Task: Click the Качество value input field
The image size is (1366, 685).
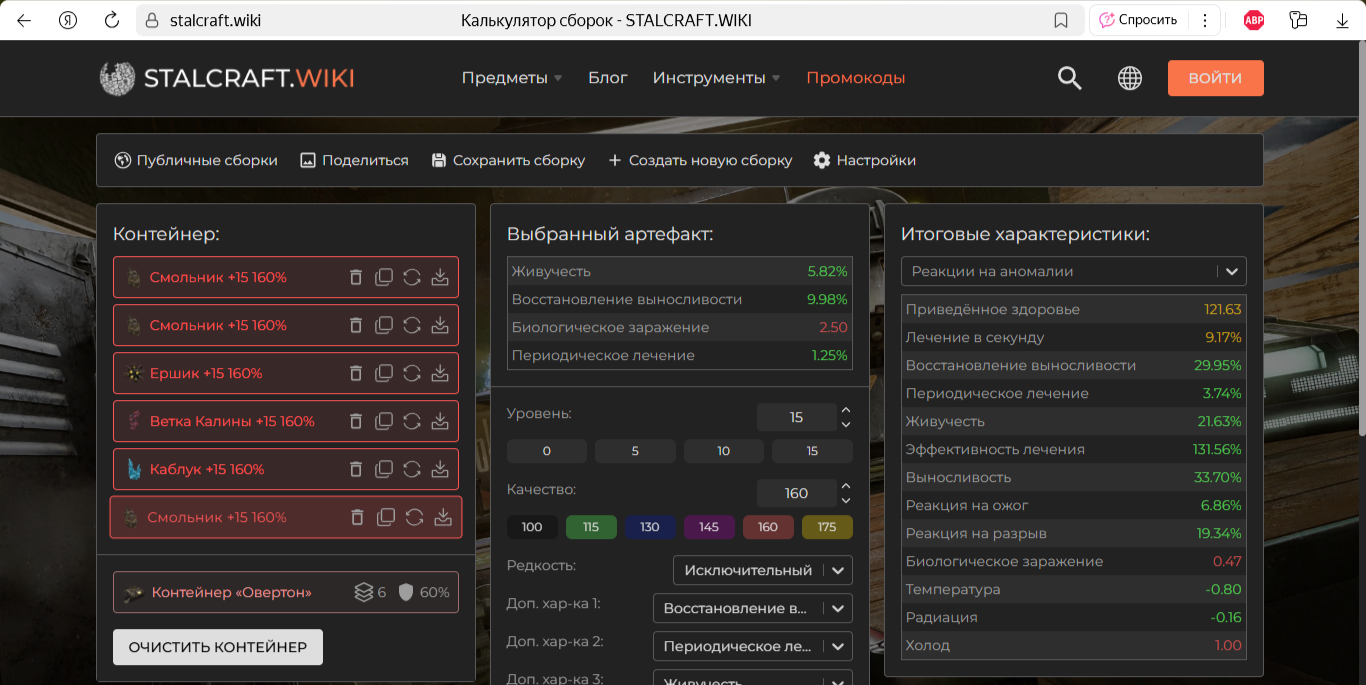Action: [x=795, y=493]
